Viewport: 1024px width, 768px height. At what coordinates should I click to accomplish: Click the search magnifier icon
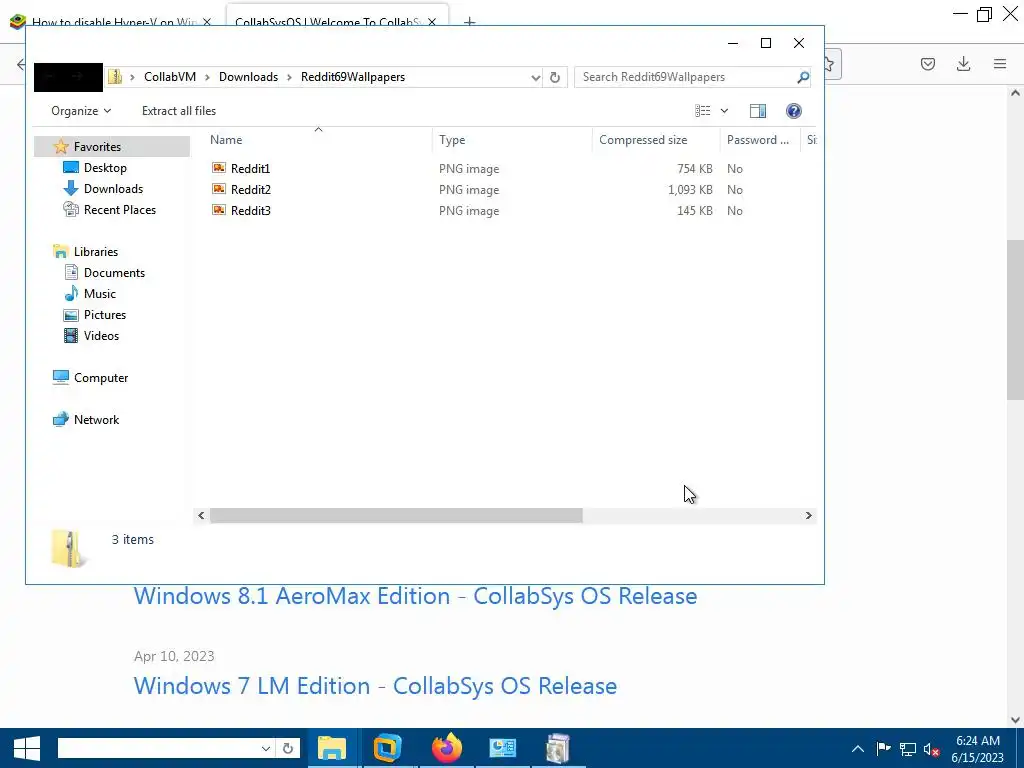point(803,77)
